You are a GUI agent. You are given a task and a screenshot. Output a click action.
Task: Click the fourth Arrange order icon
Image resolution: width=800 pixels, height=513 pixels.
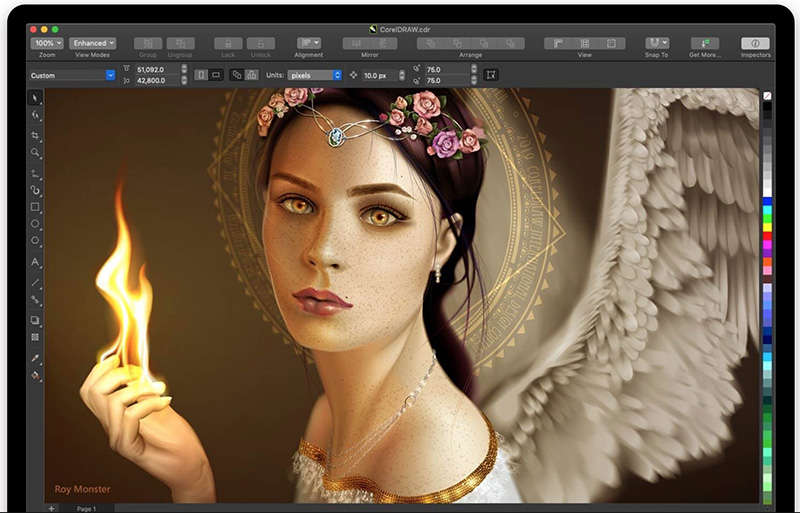click(x=511, y=43)
